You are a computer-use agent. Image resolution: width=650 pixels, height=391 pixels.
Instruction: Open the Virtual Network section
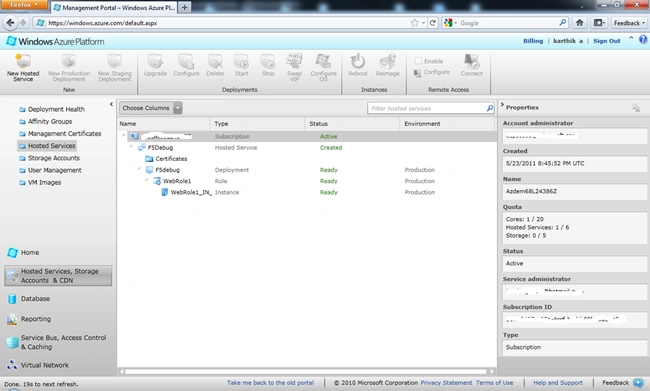click(x=38, y=365)
